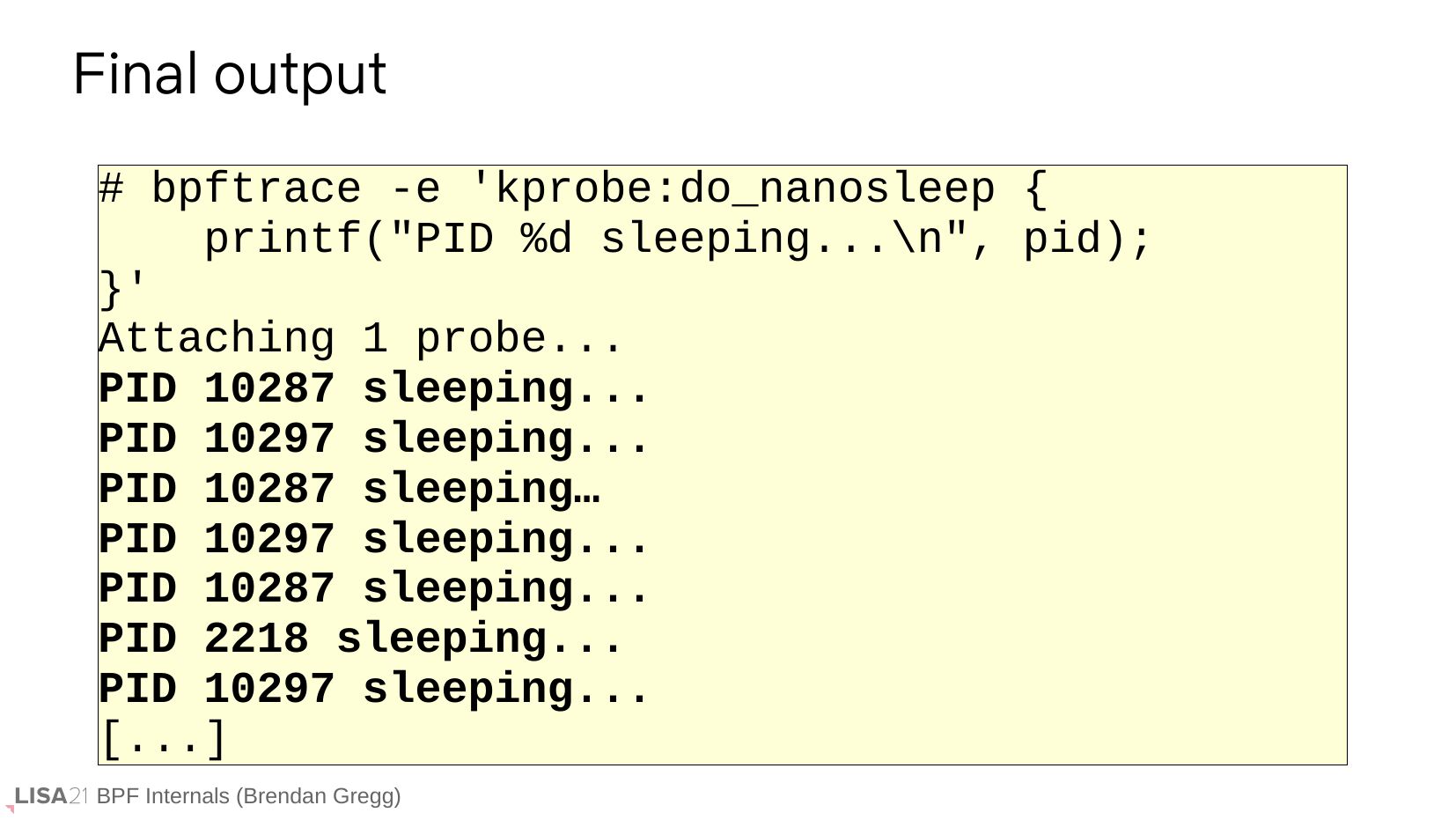
Task: Click the "\n" escape sequence in printf
Action: (x=916, y=240)
